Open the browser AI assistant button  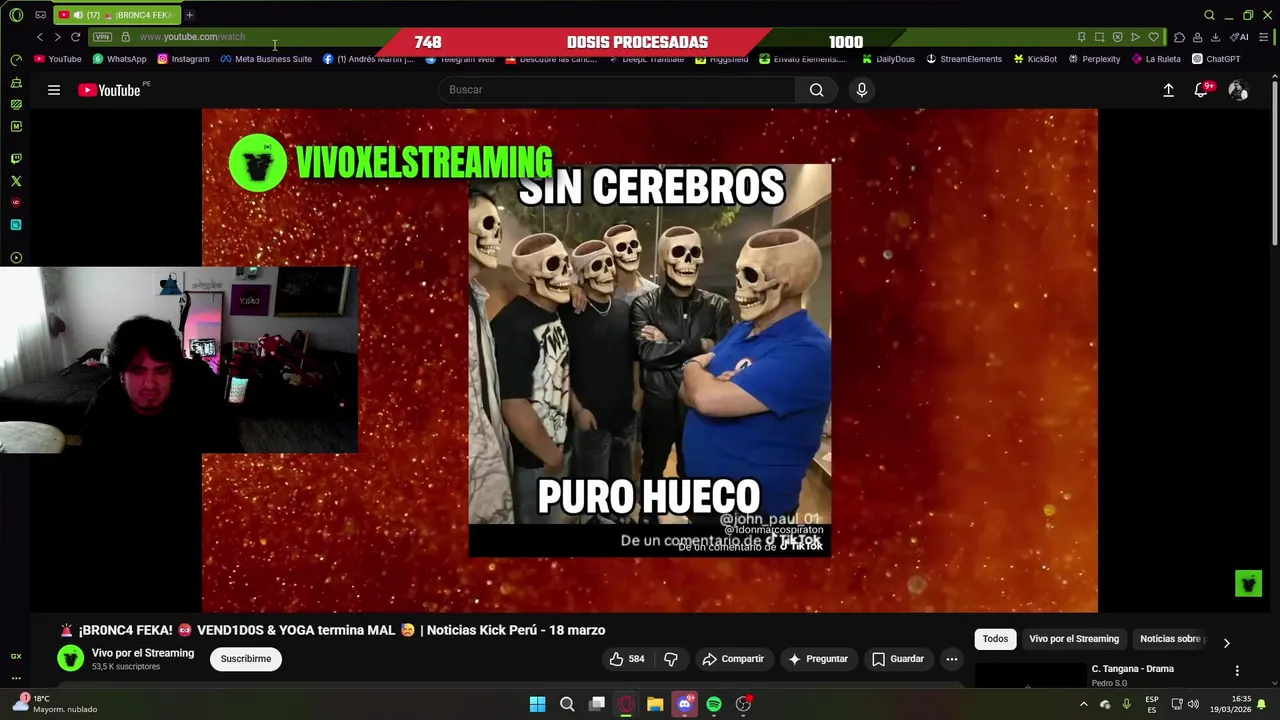coord(1240,37)
